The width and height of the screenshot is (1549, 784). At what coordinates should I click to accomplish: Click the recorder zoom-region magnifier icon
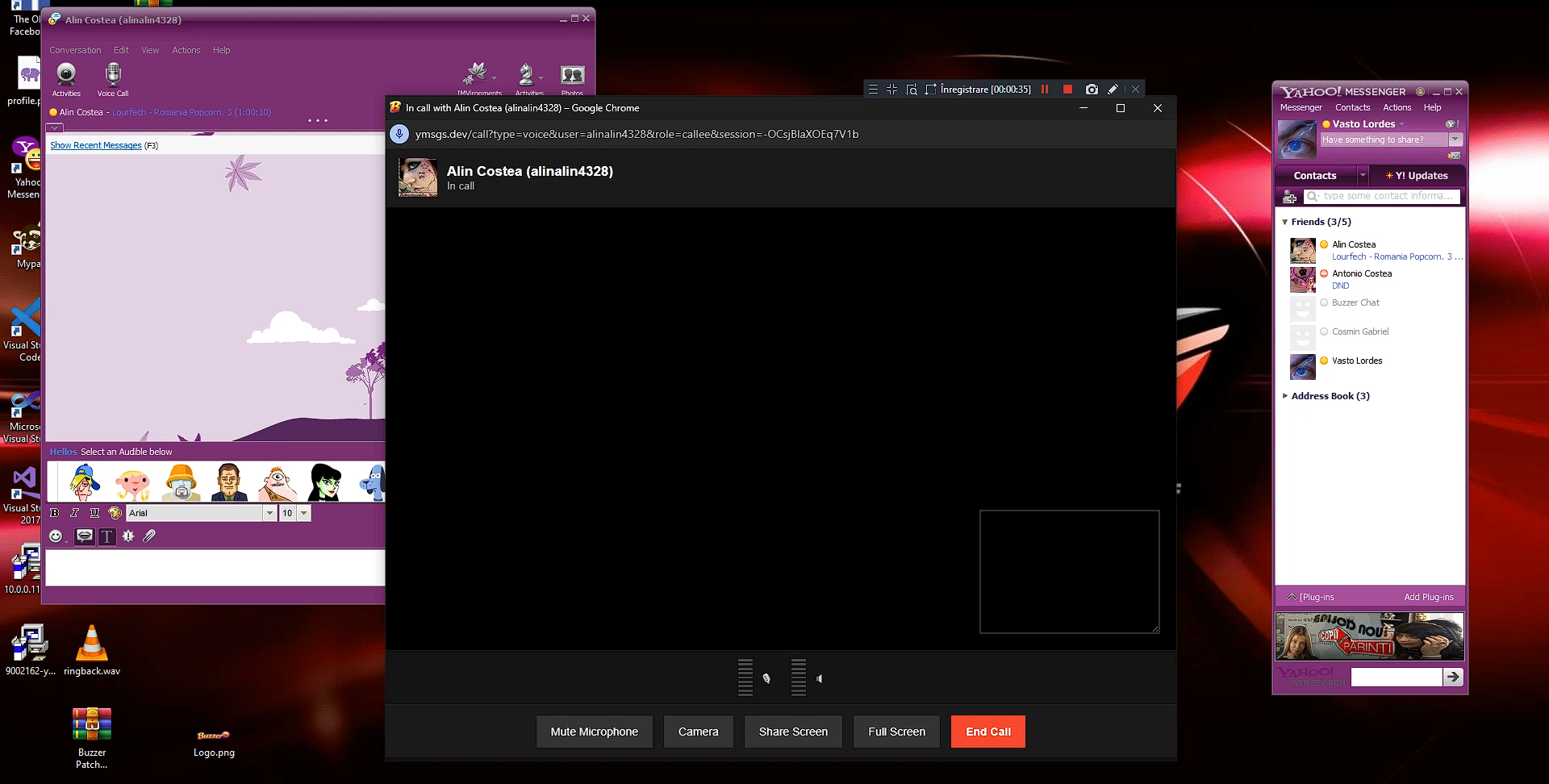coord(912,90)
